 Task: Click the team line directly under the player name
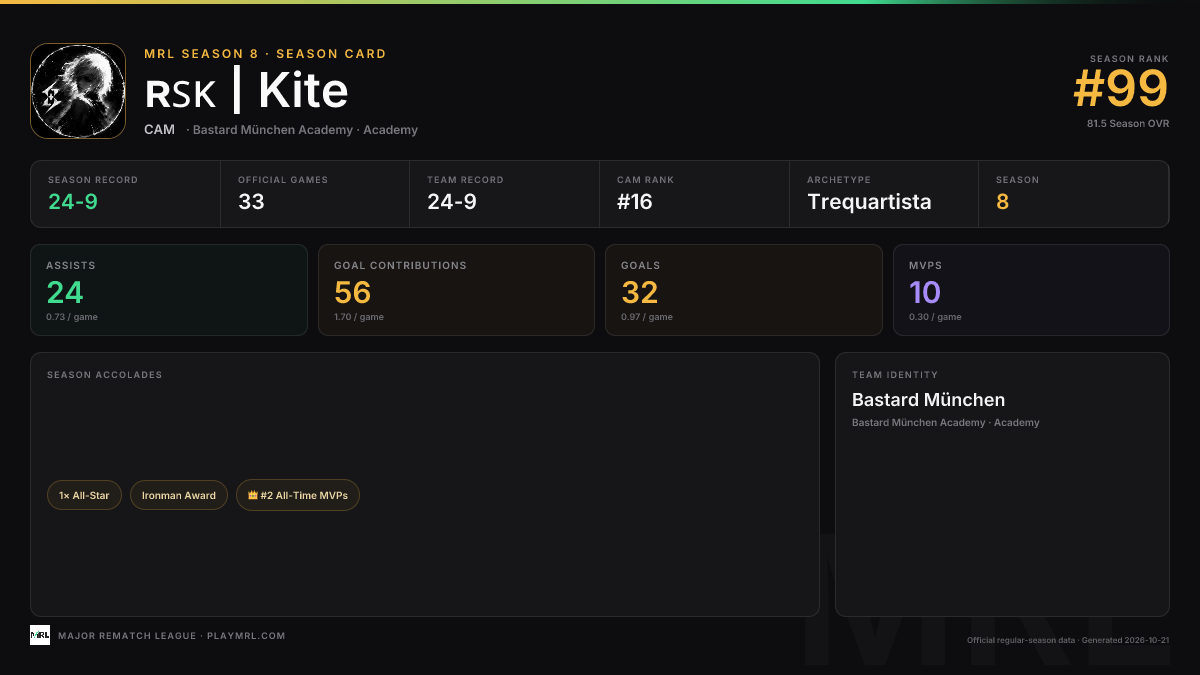click(302, 130)
